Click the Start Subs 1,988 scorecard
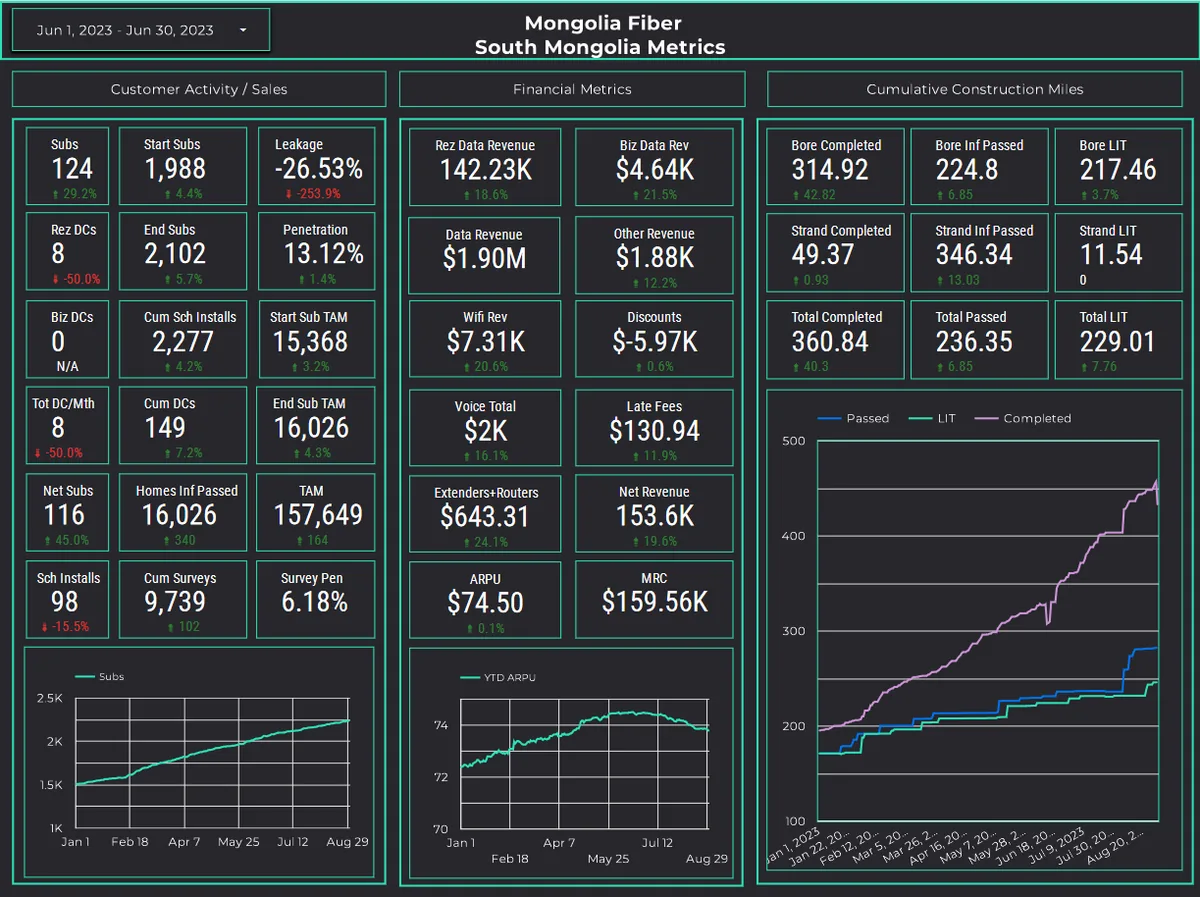Image resolution: width=1200 pixels, height=897 pixels. coord(183,167)
